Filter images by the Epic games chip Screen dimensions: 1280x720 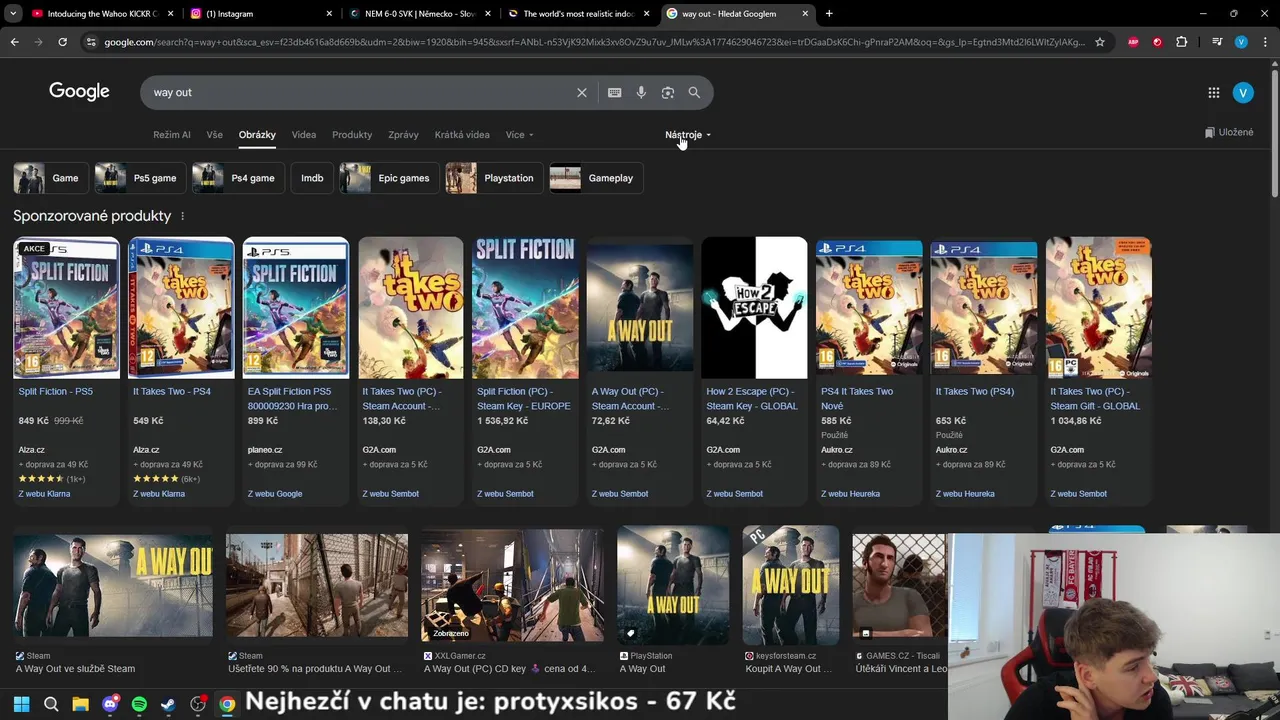coord(389,178)
